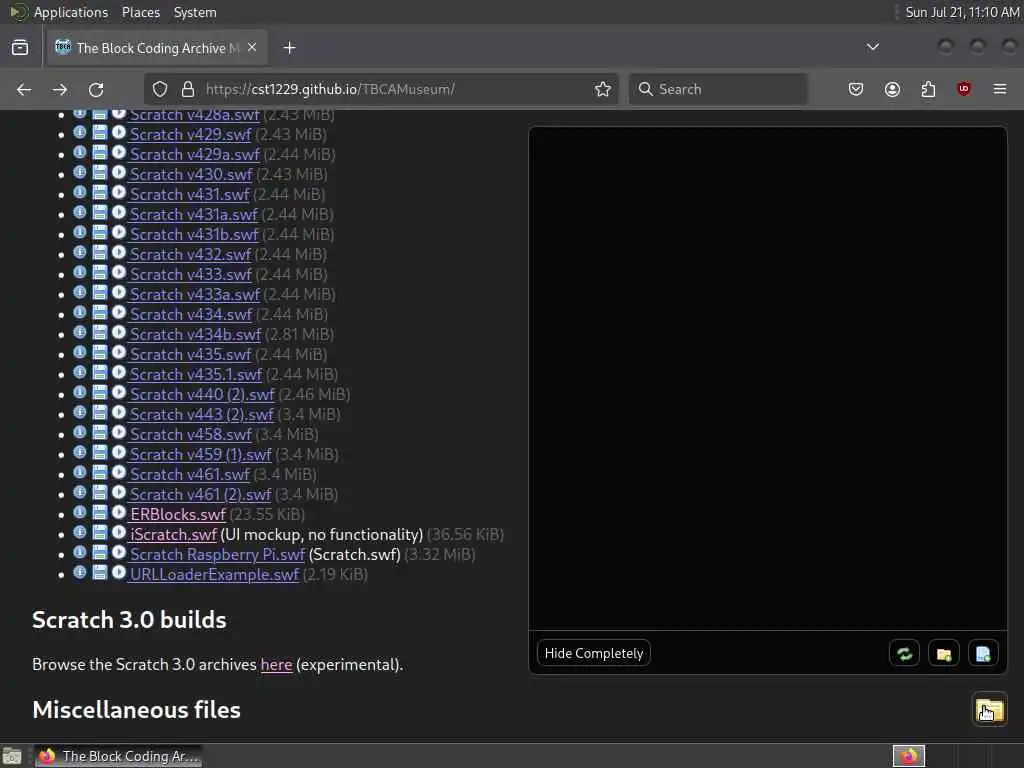Click the Hide Completely button
The image size is (1024, 768).
(594, 653)
